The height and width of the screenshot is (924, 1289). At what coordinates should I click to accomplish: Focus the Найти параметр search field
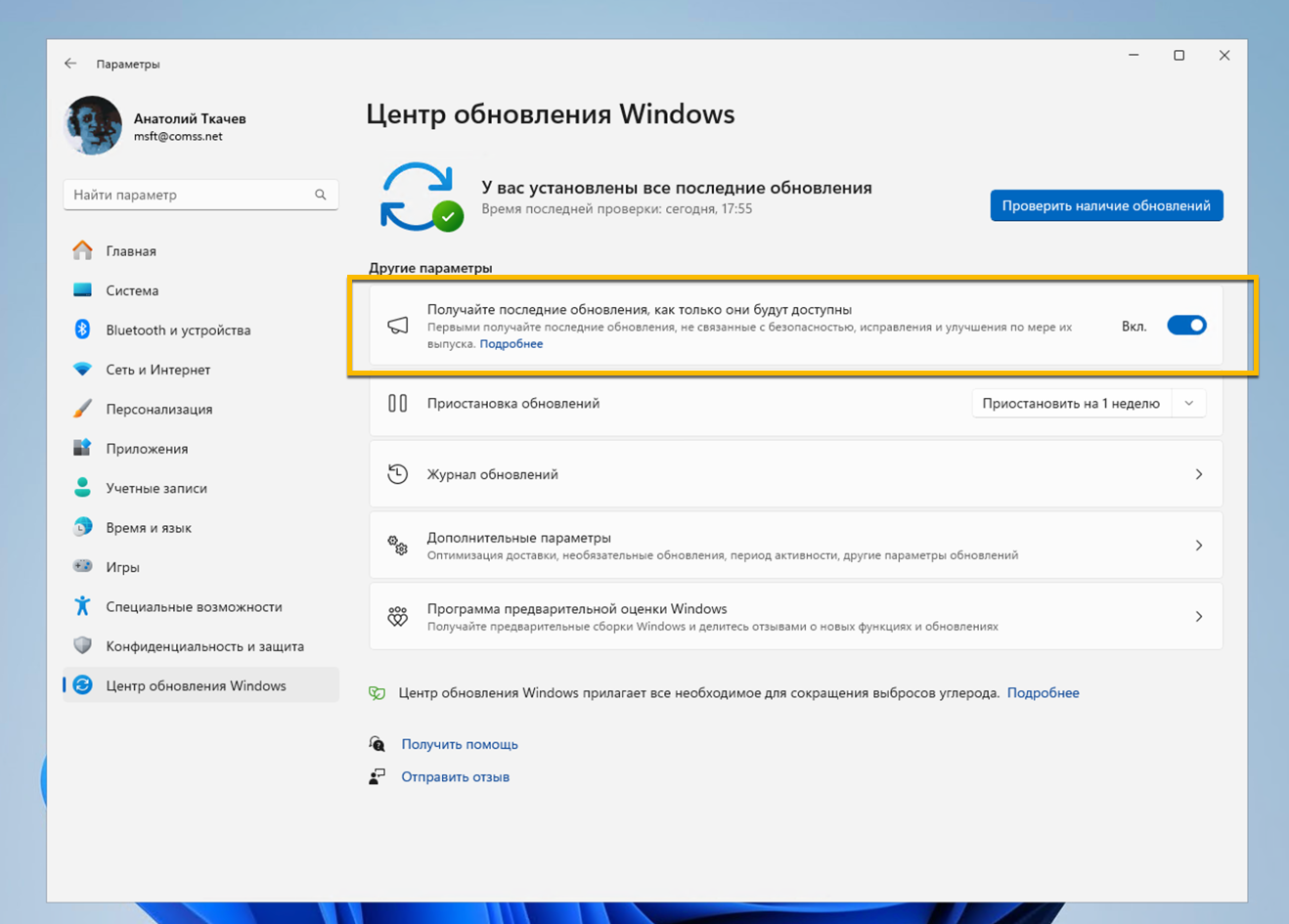click(x=200, y=195)
